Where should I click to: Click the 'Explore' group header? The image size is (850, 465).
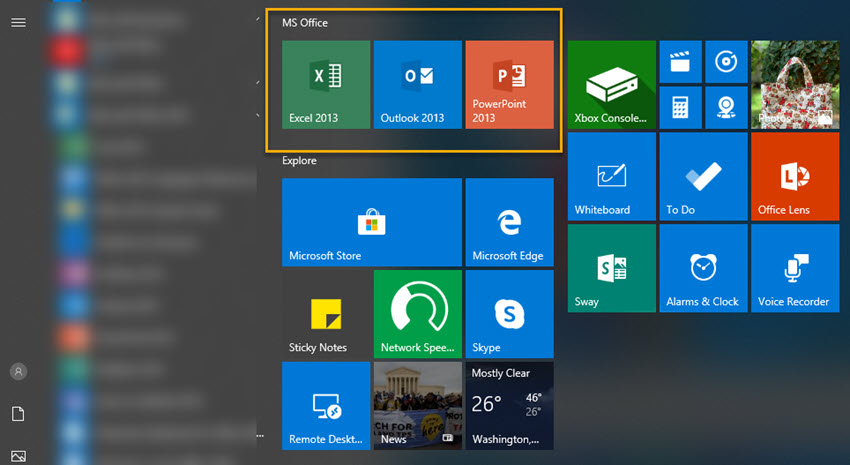click(x=299, y=160)
